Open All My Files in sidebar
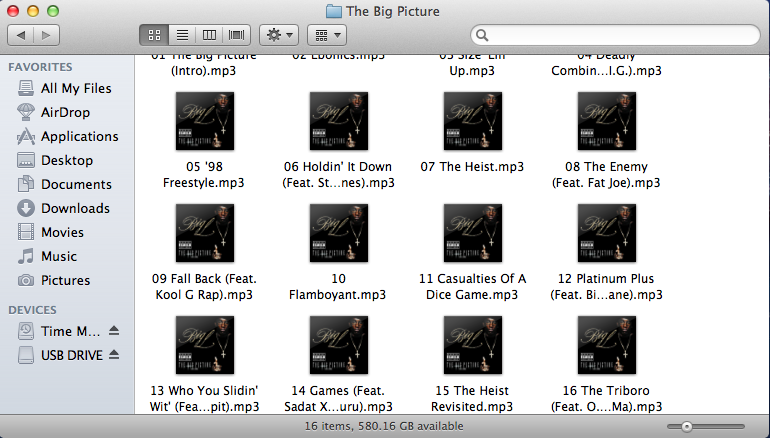This screenshot has width=770, height=438. 67,88
